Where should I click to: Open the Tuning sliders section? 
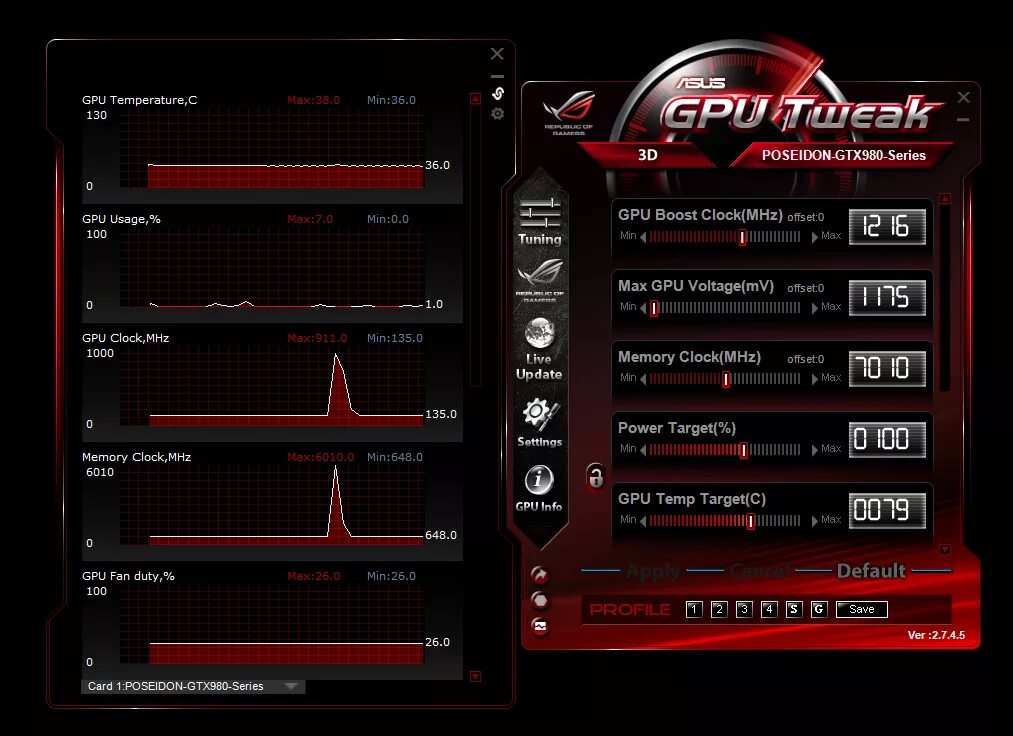[x=539, y=221]
